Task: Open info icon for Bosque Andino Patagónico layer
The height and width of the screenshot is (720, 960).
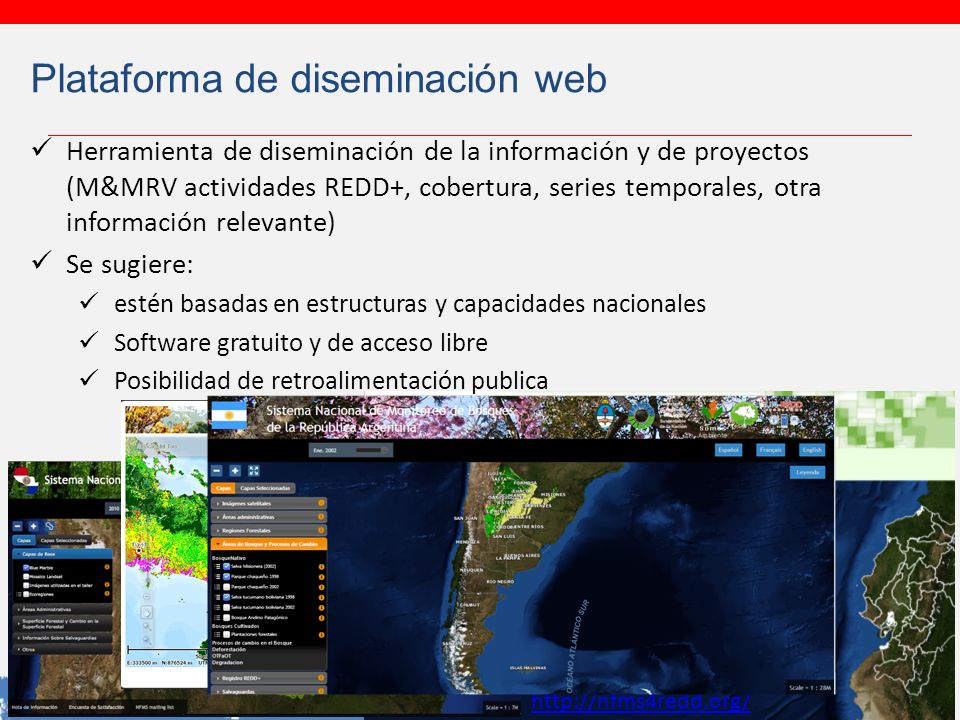Action: tap(321, 618)
